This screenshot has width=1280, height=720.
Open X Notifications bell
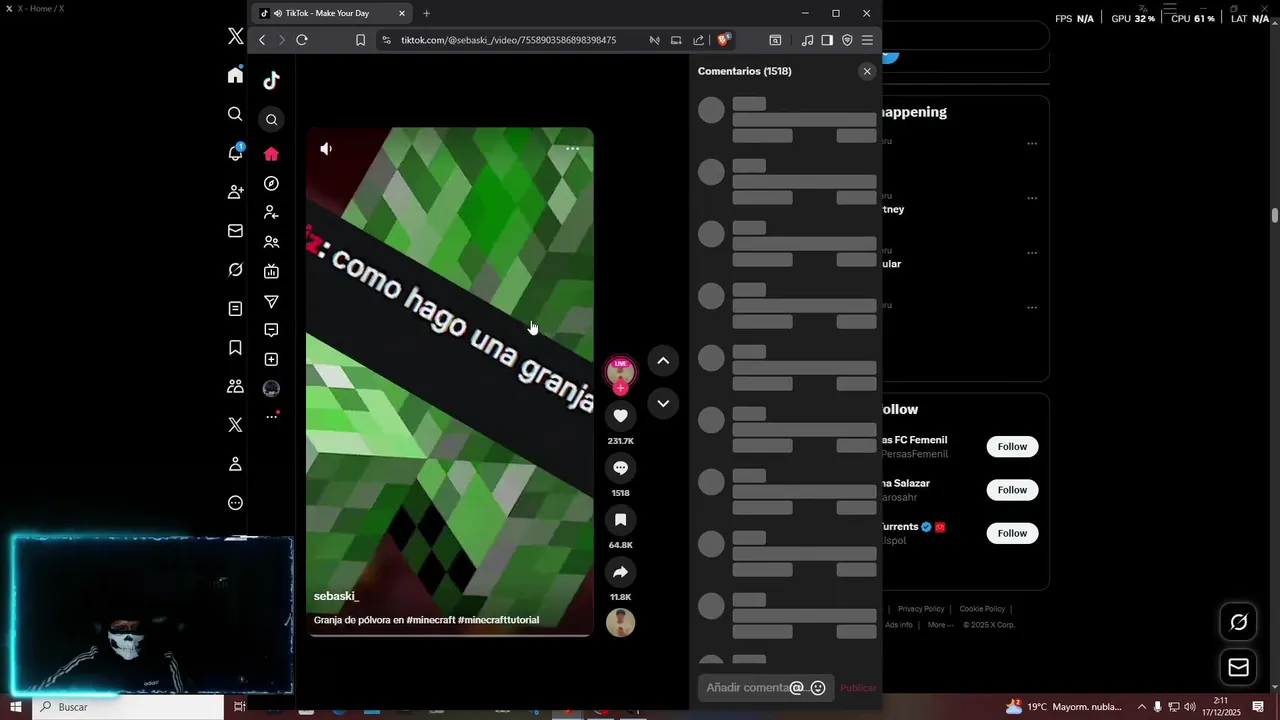tap(235, 153)
